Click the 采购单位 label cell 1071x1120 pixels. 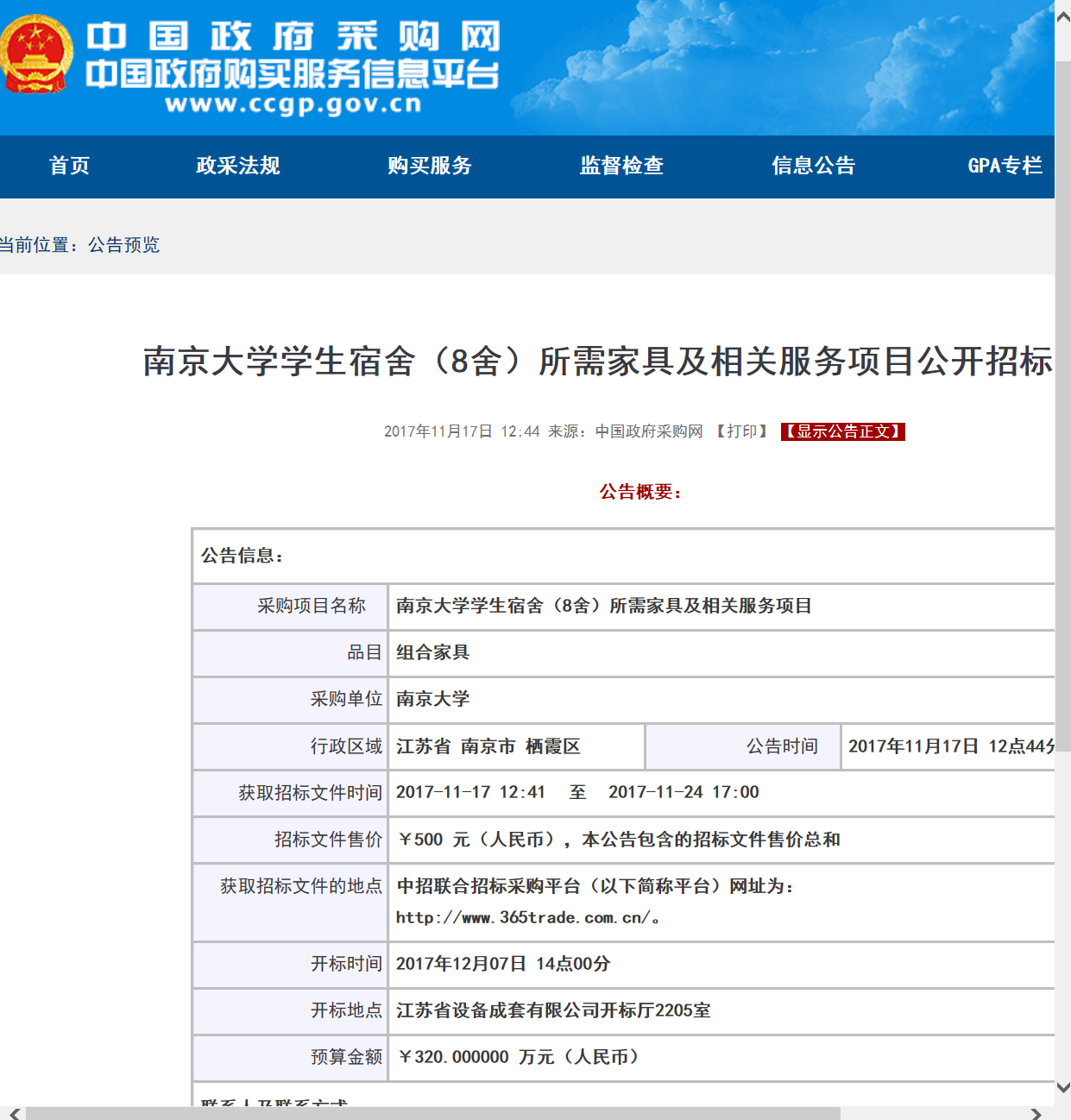[x=291, y=700]
